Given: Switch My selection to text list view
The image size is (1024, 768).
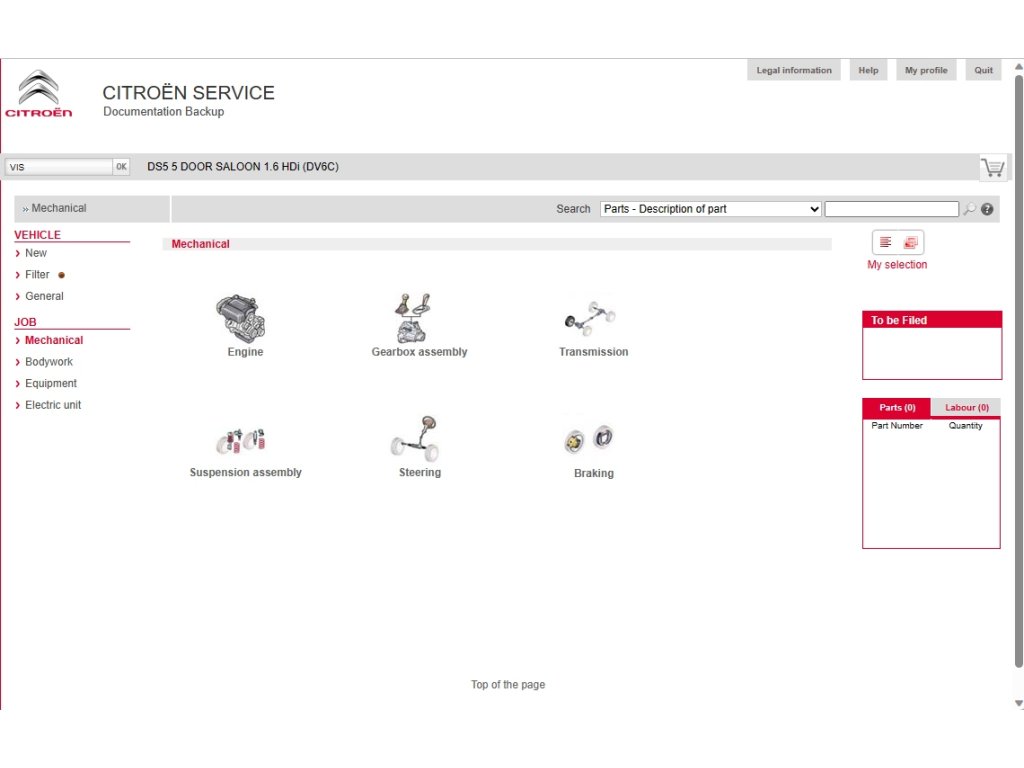Looking at the screenshot, I should (x=886, y=242).
